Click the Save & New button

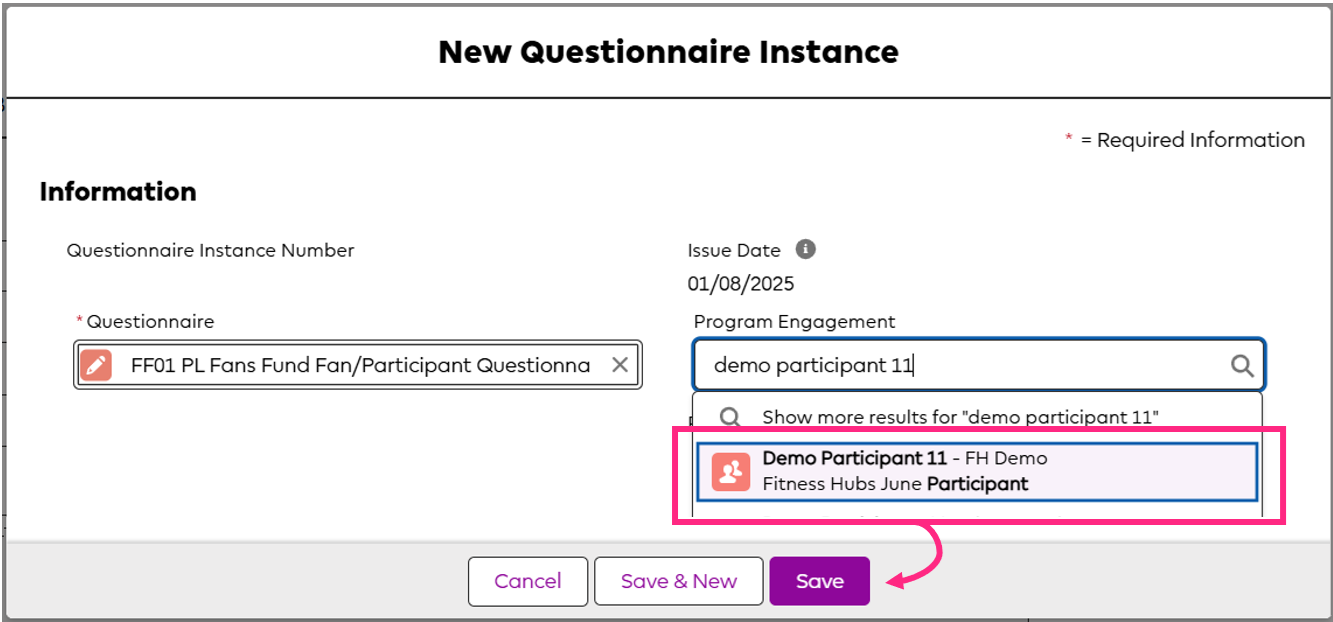pos(679,581)
